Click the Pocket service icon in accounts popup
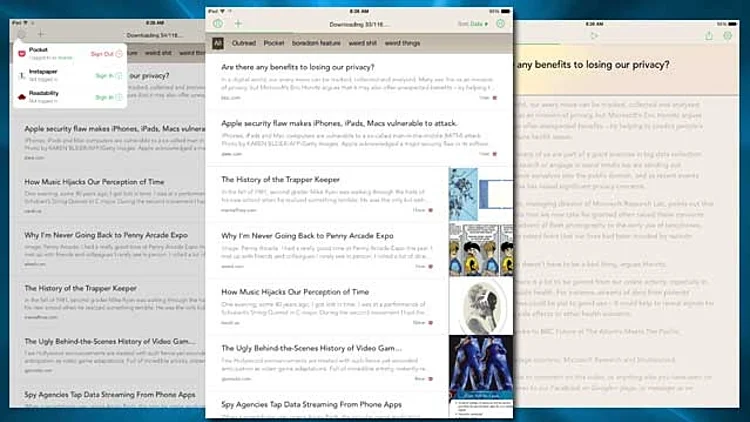750x422 pixels. pyautogui.click(x=22, y=50)
